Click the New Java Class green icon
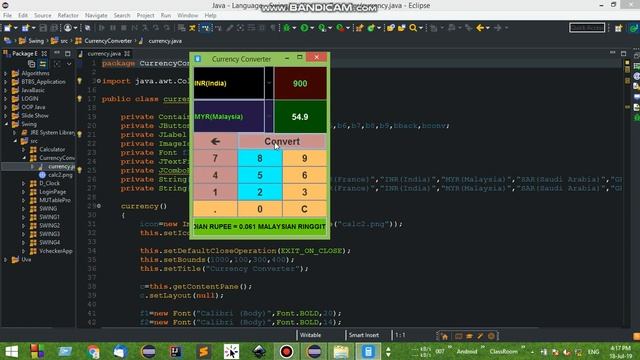 point(371,28)
